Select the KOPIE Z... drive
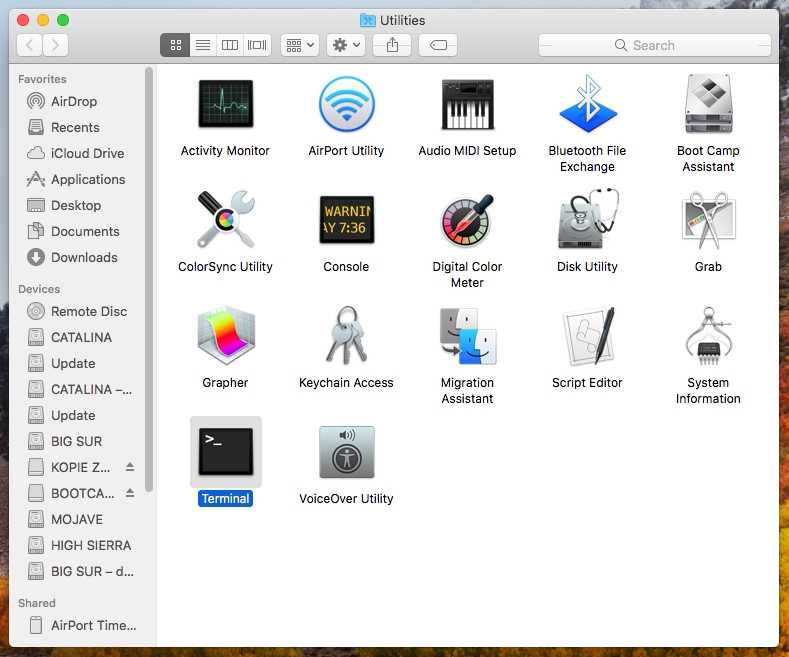The width and height of the screenshot is (789, 657). pyautogui.click(x=69, y=467)
